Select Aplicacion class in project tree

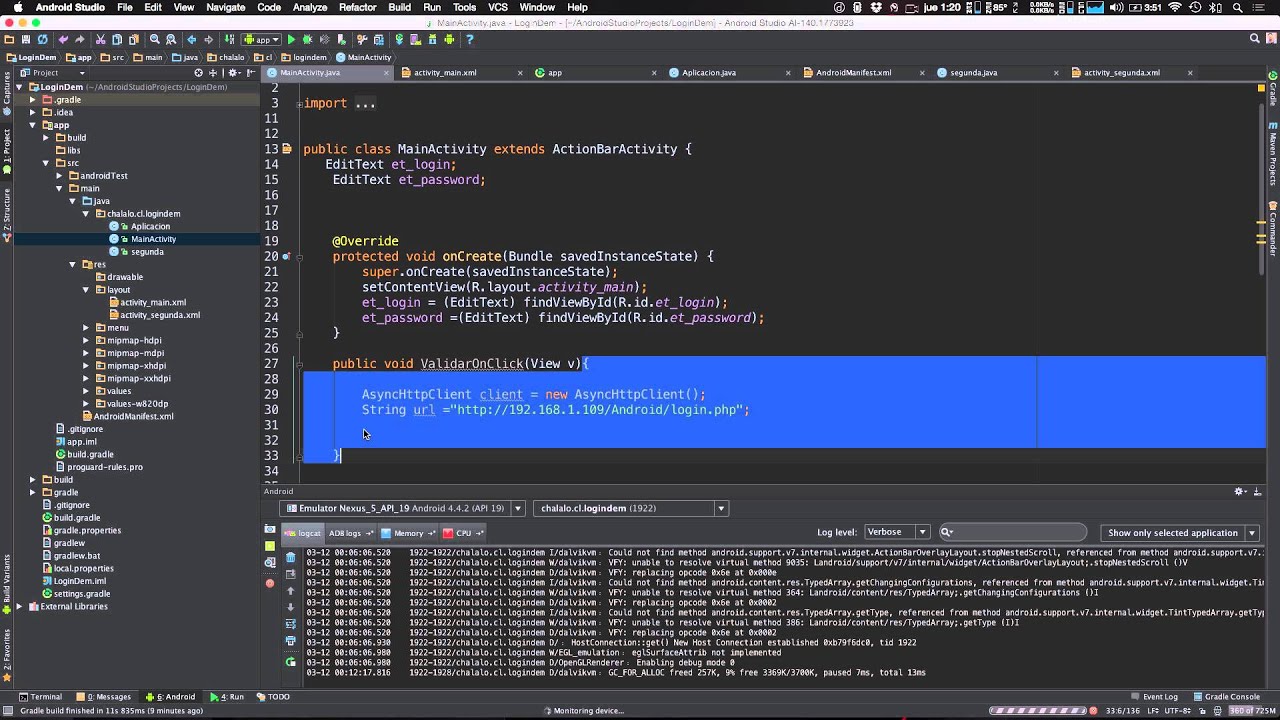150,226
